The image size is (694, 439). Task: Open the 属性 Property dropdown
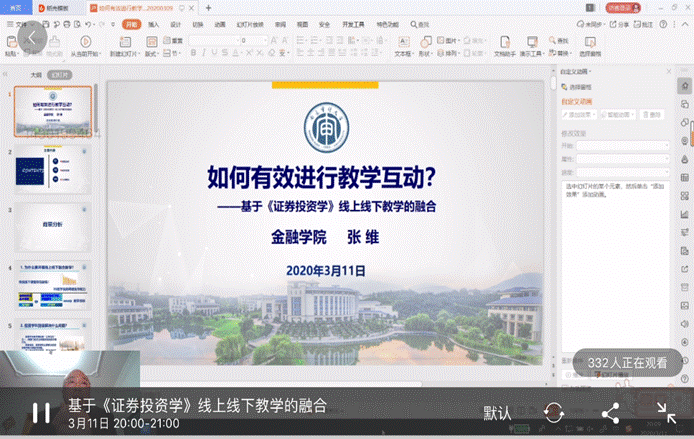point(623,158)
